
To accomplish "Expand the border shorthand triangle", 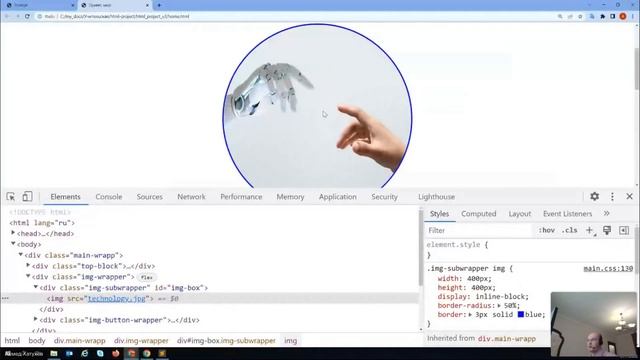I will click(470, 315).
